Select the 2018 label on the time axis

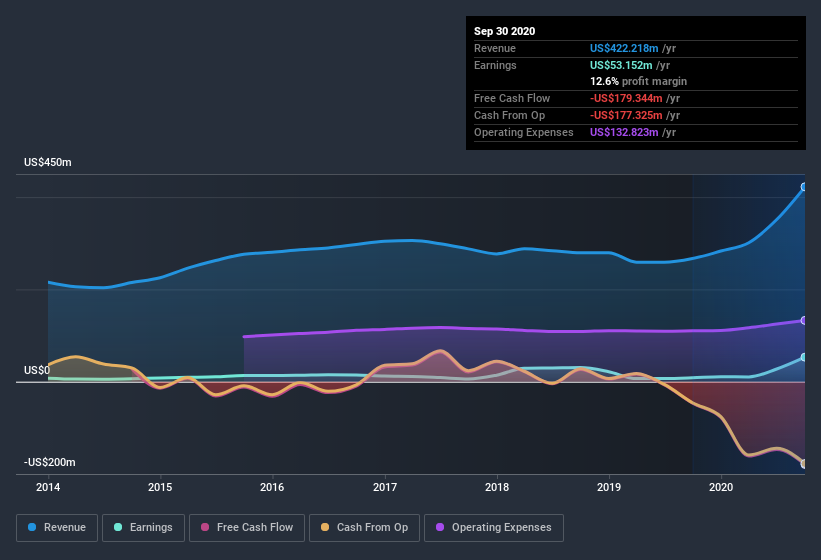(x=497, y=487)
